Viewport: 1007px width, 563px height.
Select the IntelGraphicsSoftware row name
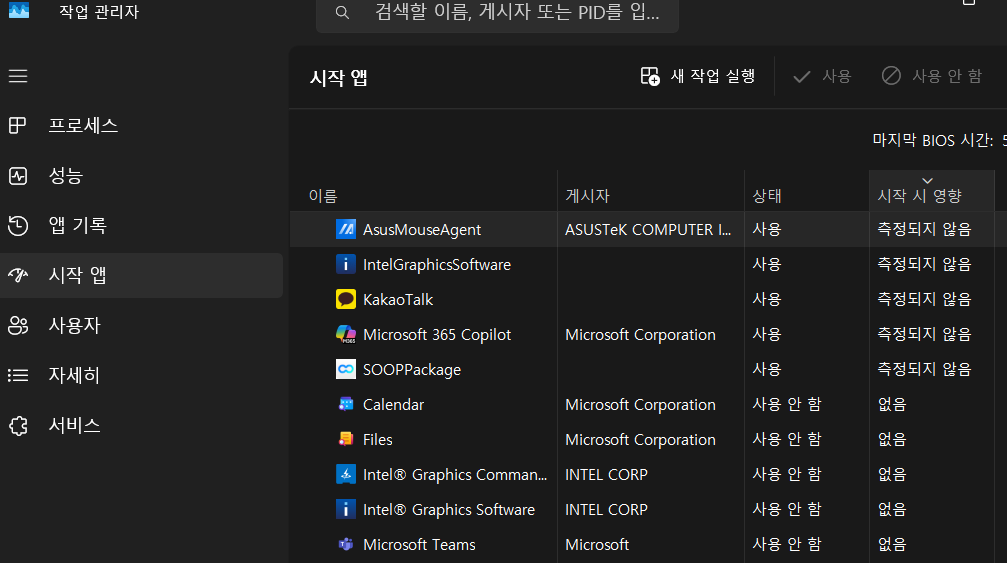[x=437, y=264]
